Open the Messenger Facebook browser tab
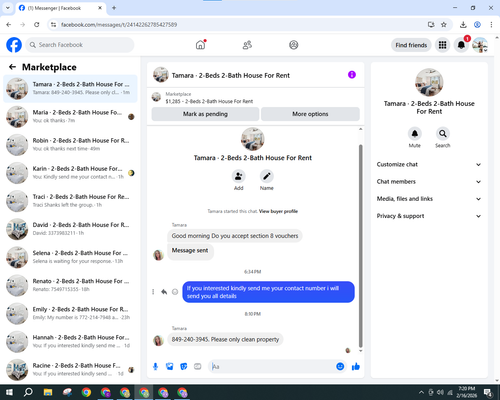Screen dimensions: 500x400 [x=60, y=8]
